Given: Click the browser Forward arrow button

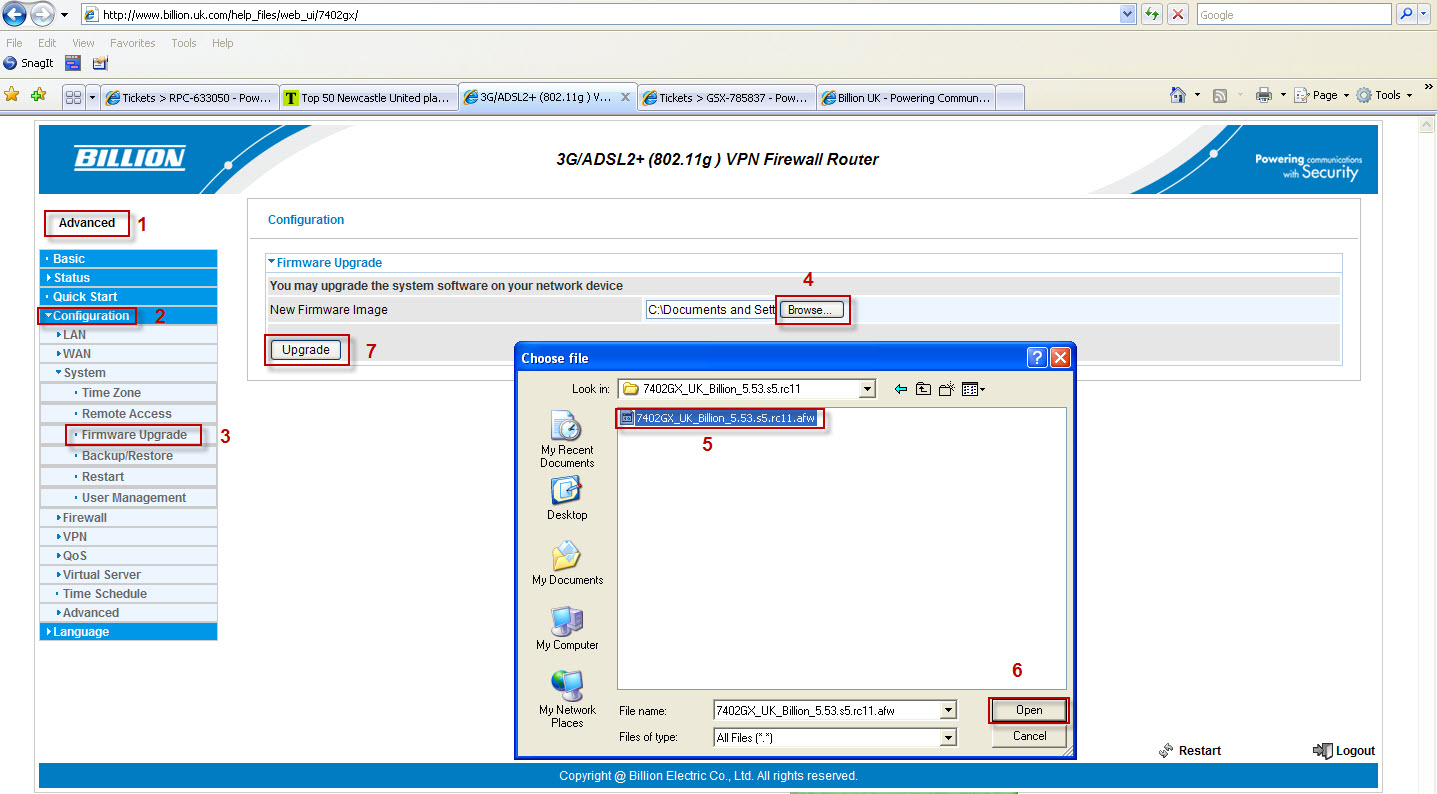Looking at the screenshot, I should point(43,14).
